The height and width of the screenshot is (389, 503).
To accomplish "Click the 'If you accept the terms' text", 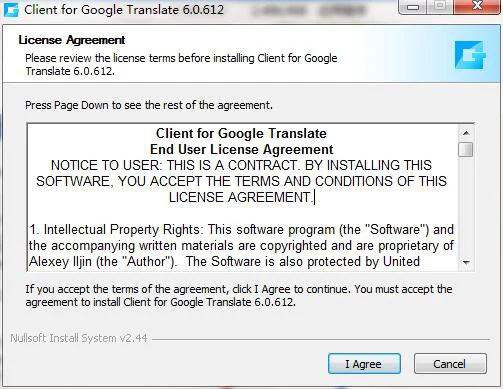I will pyautogui.click(x=239, y=295).
